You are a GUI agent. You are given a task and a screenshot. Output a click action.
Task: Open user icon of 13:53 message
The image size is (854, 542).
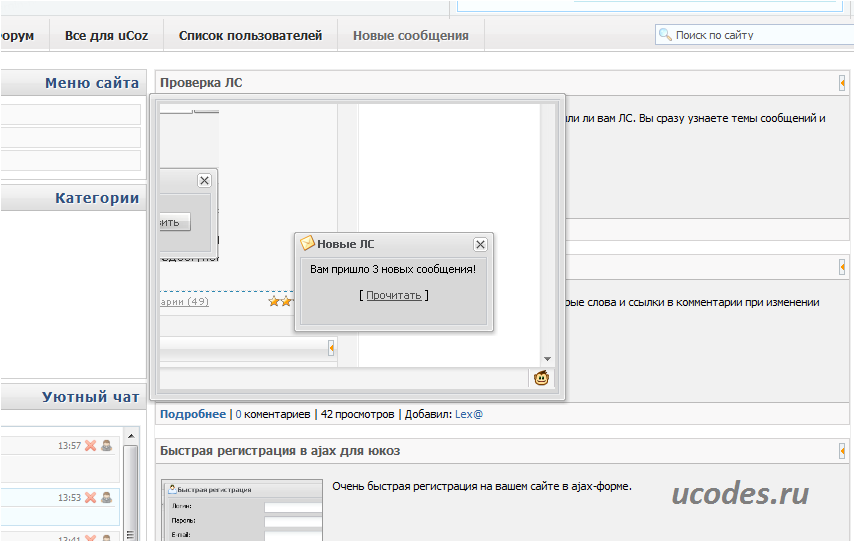(107, 497)
